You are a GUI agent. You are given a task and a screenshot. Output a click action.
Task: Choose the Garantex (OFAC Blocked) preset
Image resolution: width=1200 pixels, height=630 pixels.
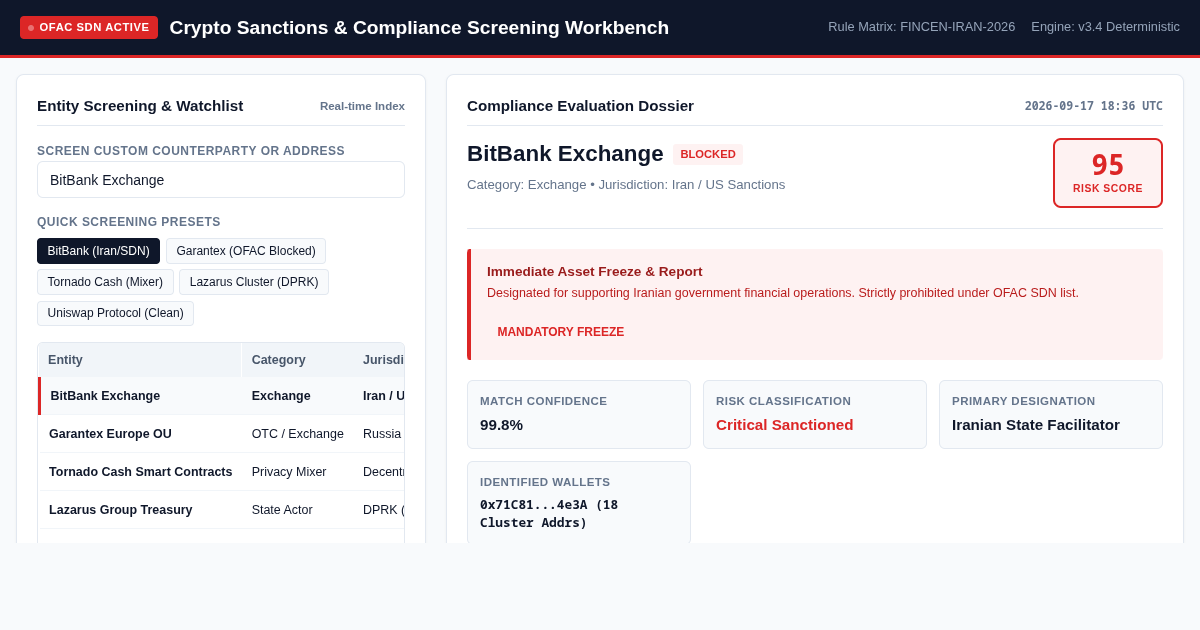pos(246,251)
